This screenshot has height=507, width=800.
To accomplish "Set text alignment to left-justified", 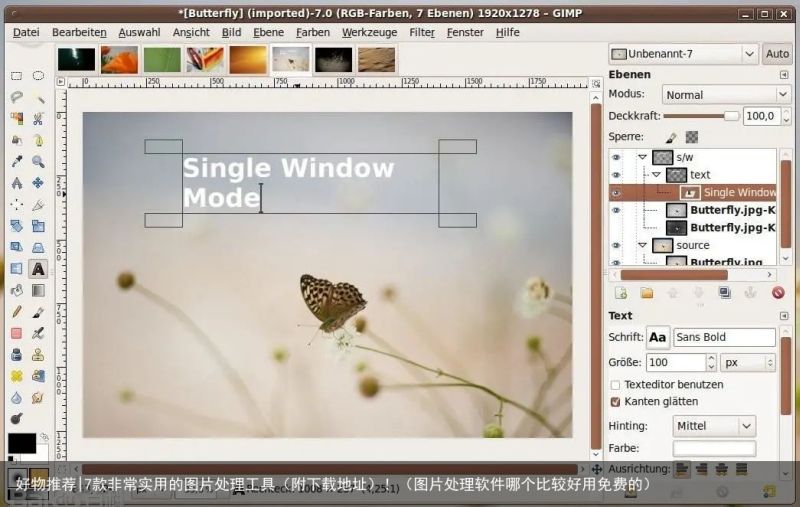I will 682,468.
